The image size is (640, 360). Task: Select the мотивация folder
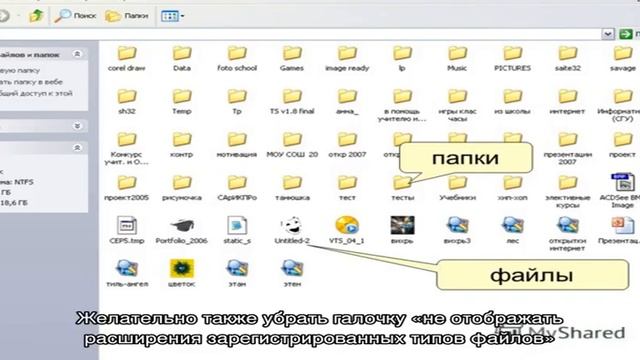[x=237, y=145]
